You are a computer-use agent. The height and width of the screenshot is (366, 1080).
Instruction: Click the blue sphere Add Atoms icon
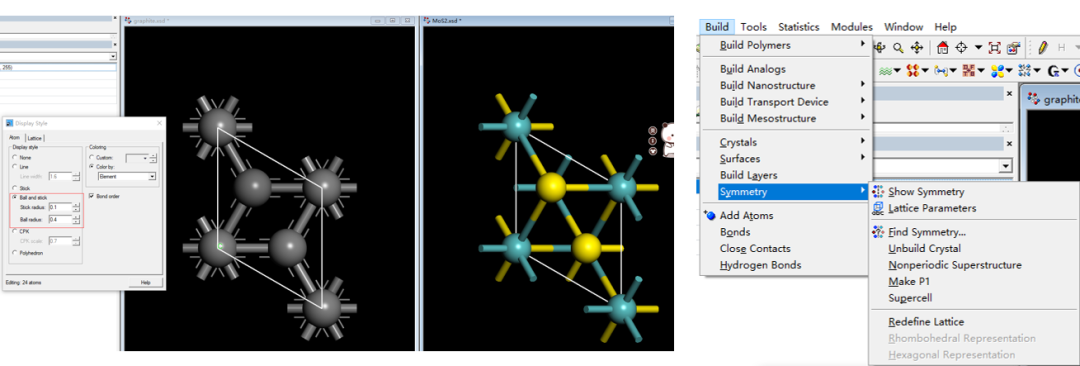tap(710, 215)
